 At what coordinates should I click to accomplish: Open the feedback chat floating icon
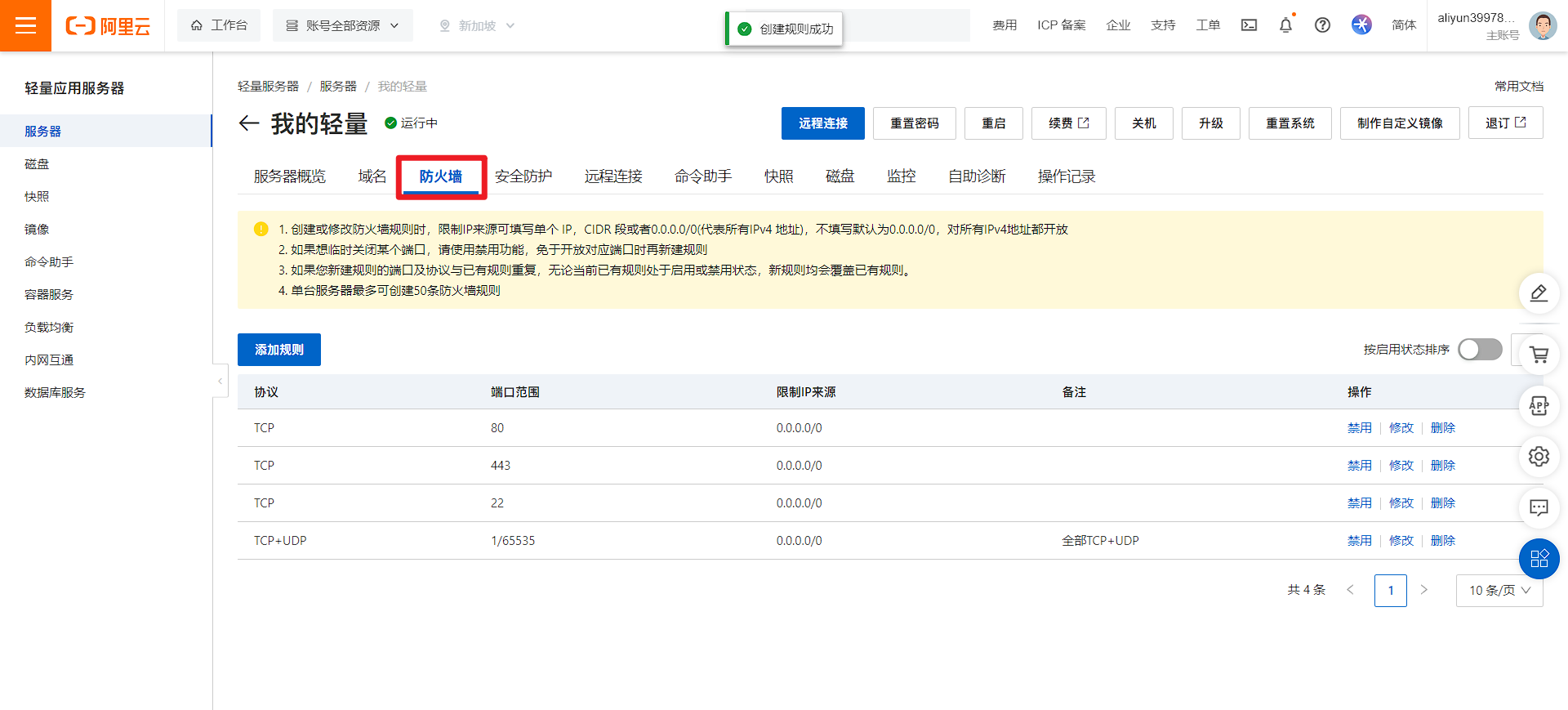1539,507
